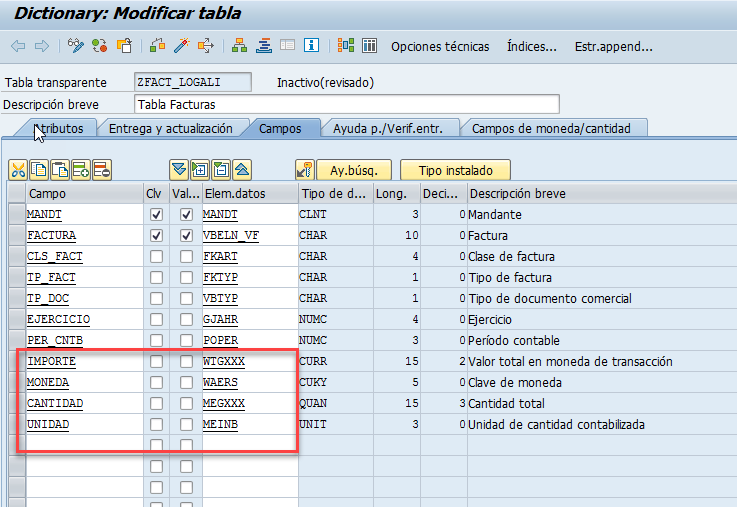This screenshot has width=737, height=507.
Task: Click the collapse include minus icon
Action: pyautogui.click(x=221, y=170)
